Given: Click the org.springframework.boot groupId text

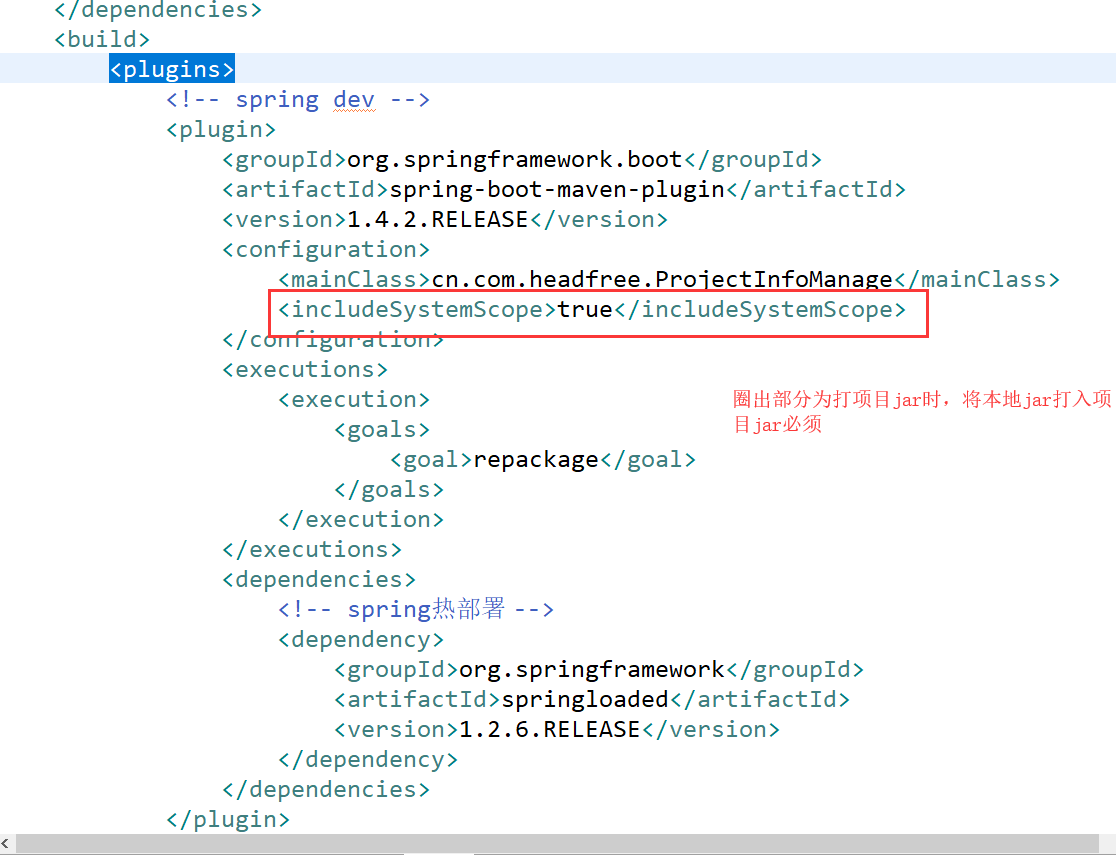Looking at the screenshot, I should coord(515,159).
